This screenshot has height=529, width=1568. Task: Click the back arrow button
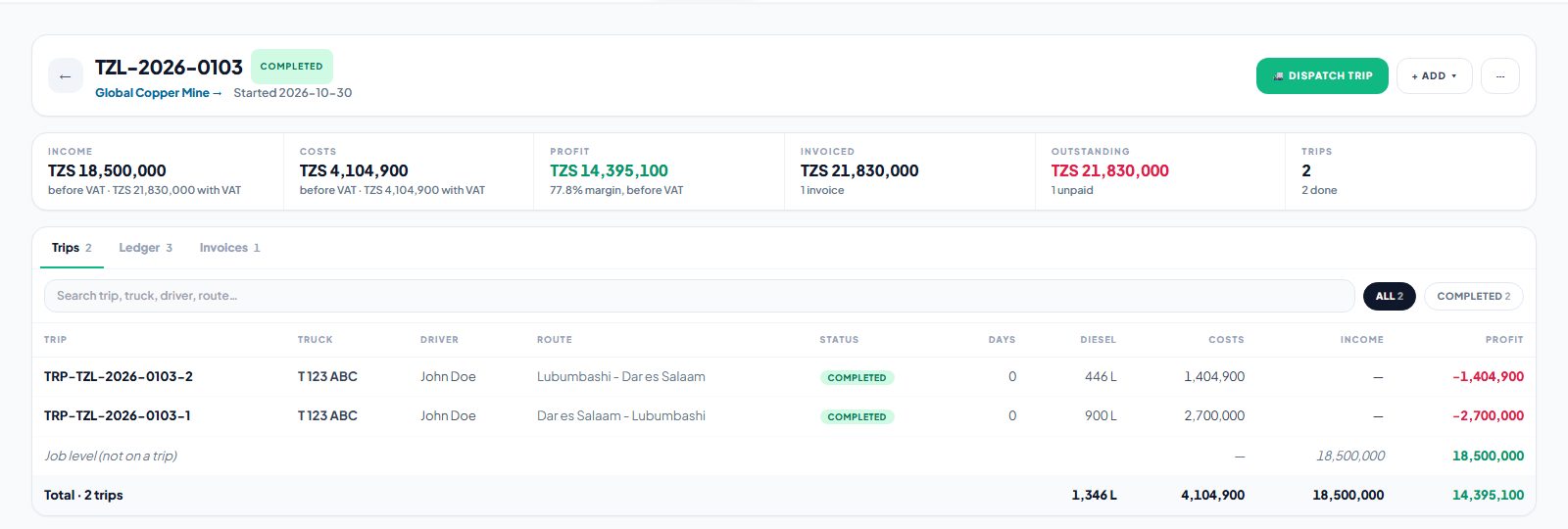pos(66,76)
